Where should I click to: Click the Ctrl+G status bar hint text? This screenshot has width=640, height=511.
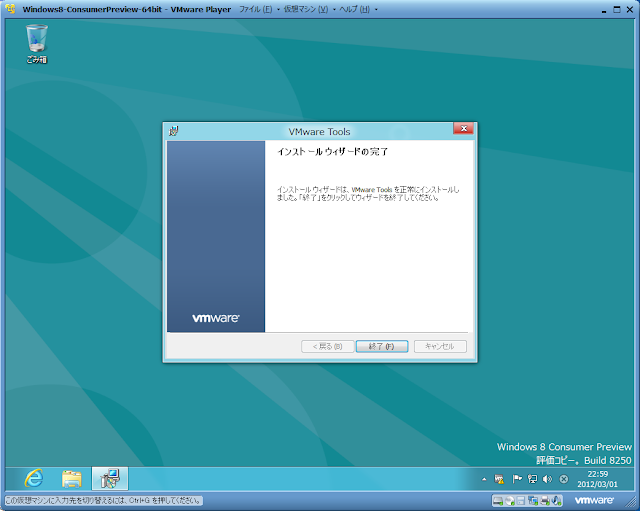tap(103, 500)
